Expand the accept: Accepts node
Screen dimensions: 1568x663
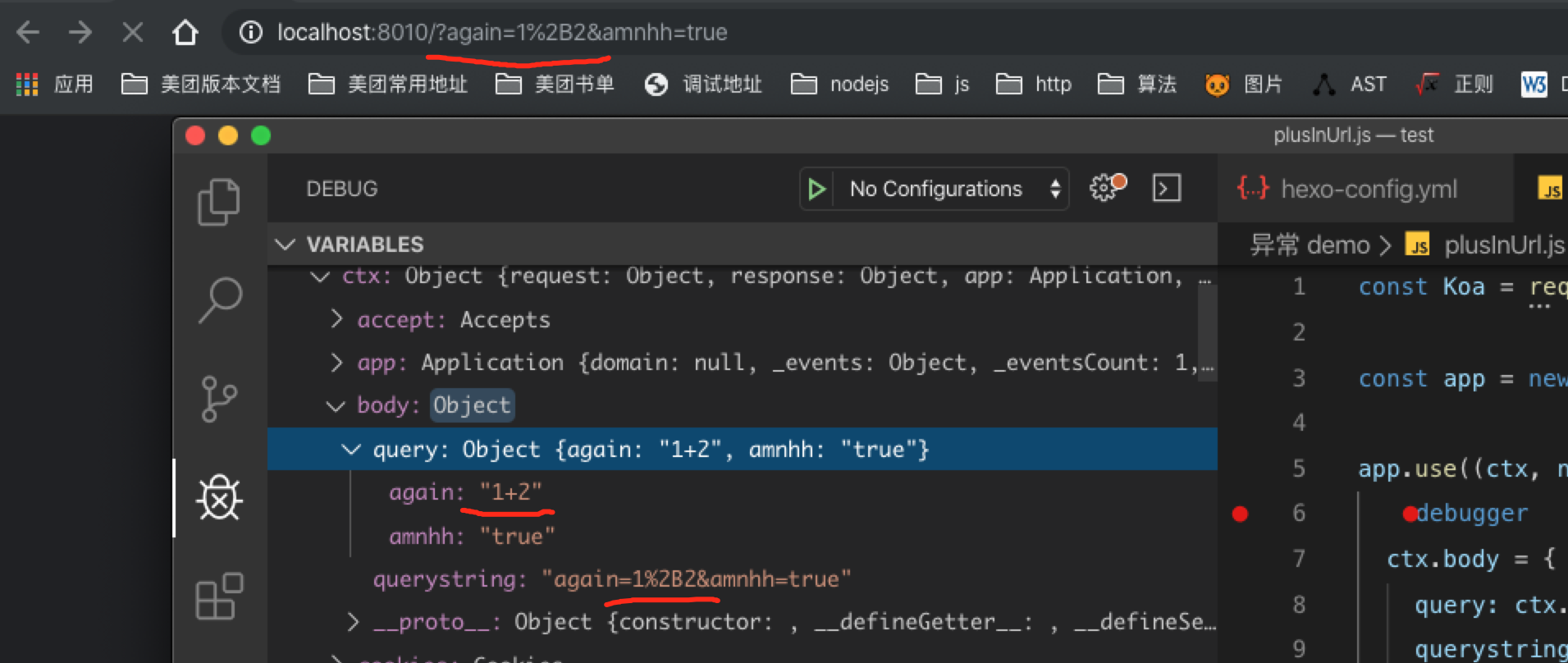point(336,319)
